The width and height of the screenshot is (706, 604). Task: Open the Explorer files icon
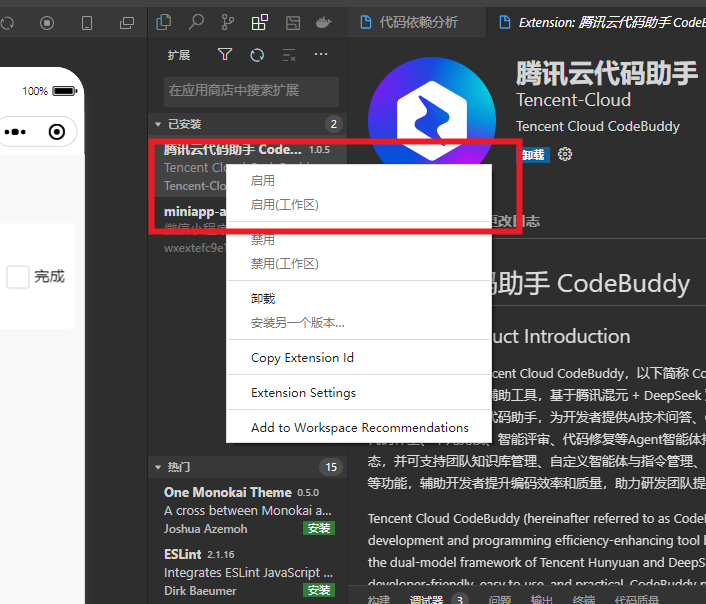pos(163,22)
